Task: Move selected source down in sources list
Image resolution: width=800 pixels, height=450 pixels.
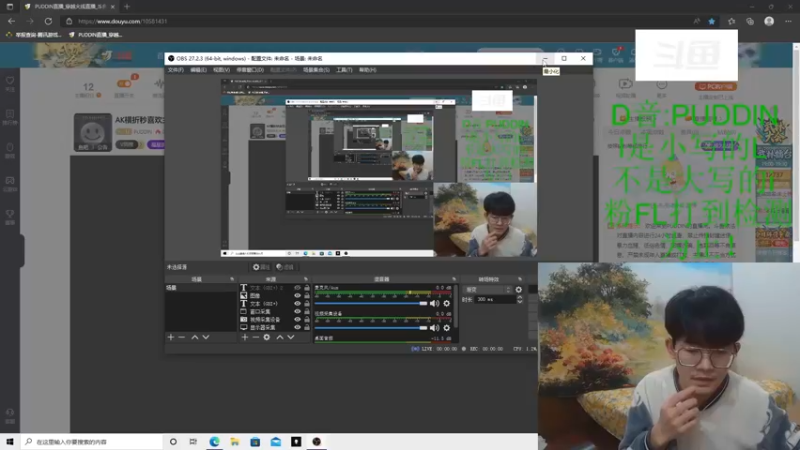Action: click(291, 337)
